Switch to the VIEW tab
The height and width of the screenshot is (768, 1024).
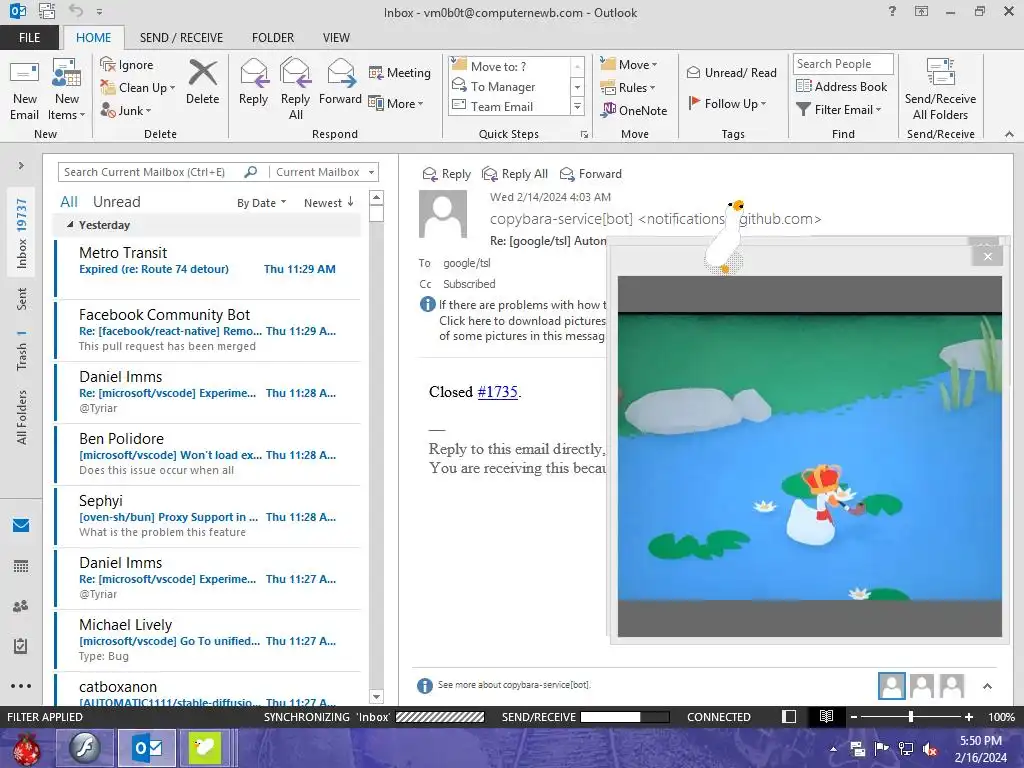point(336,37)
